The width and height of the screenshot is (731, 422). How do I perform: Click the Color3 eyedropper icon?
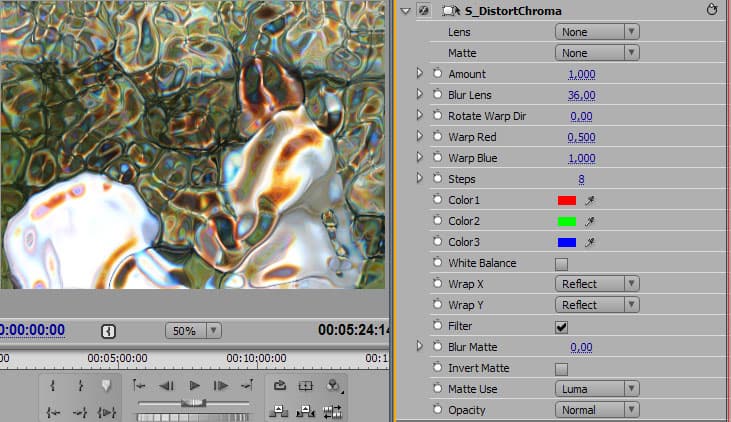point(591,242)
